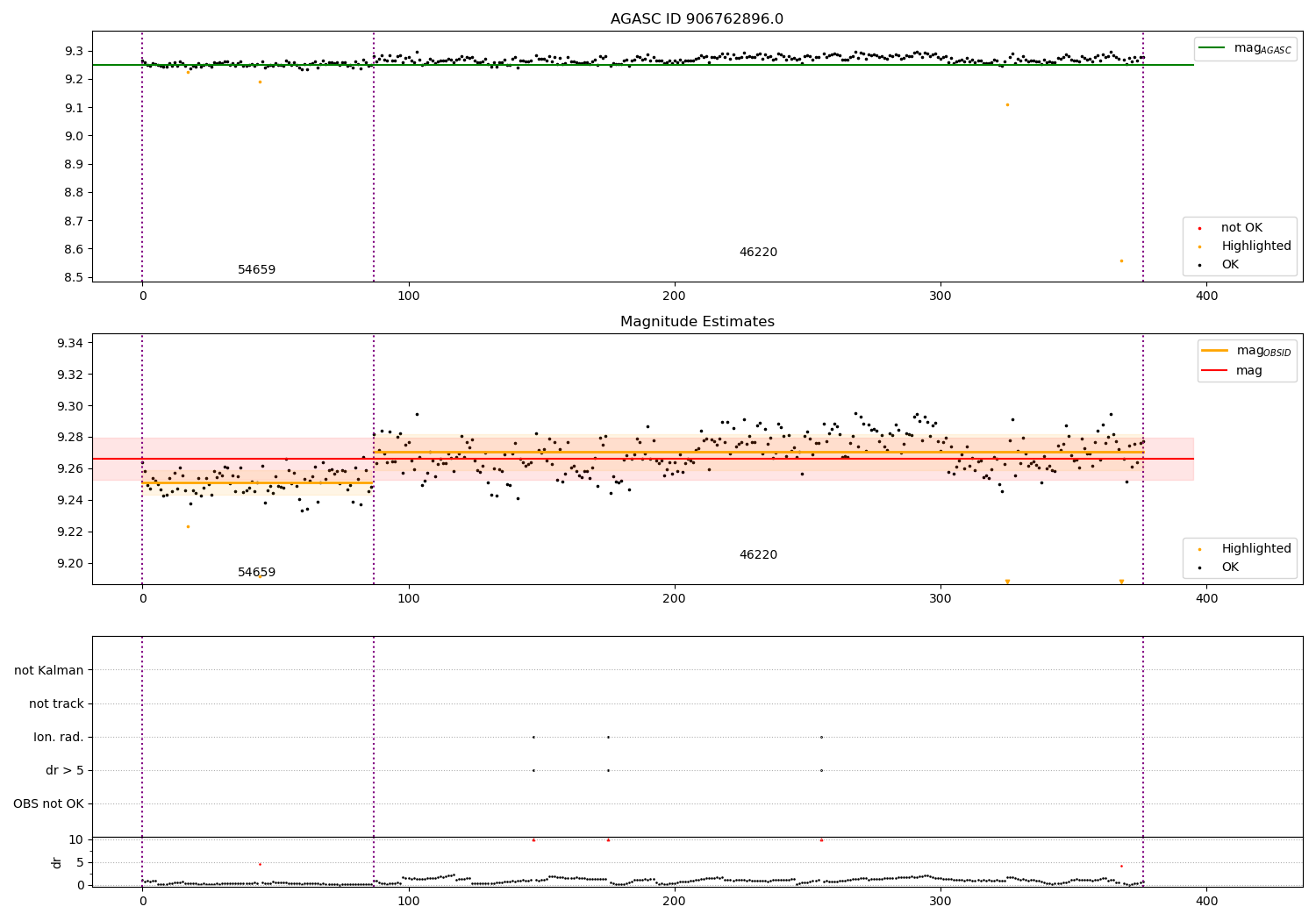The width and height of the screenshot is (1316, 921).
Task: Click the dr > 5 row label
Action: (65, 771)
